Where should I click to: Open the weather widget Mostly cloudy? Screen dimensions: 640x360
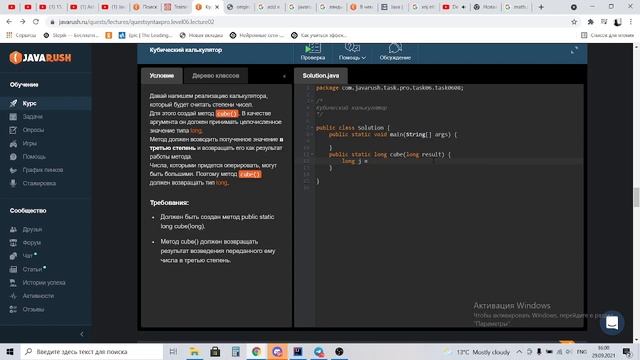(477, 352)
